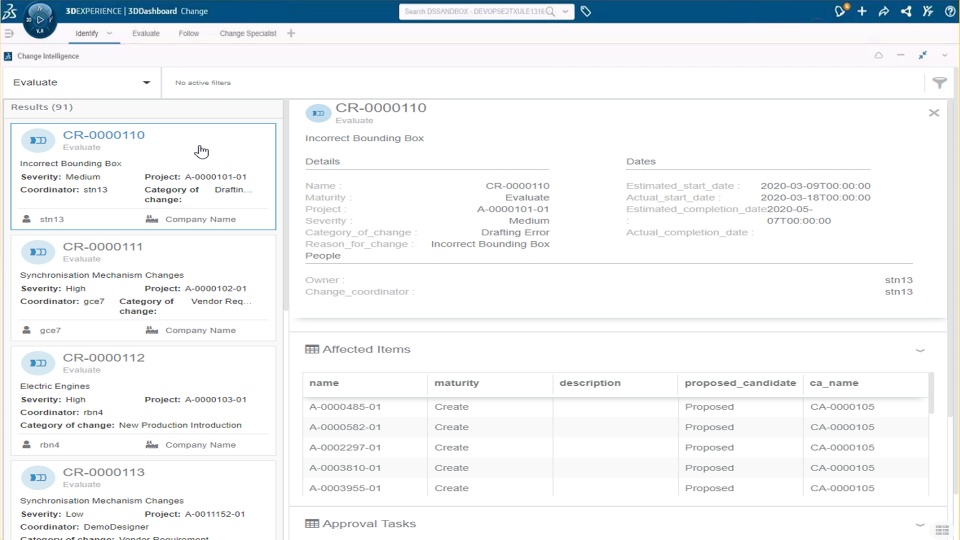Click the Affected Items table scrollbar
Screen dimensions: 960x540
click(931, 395)
